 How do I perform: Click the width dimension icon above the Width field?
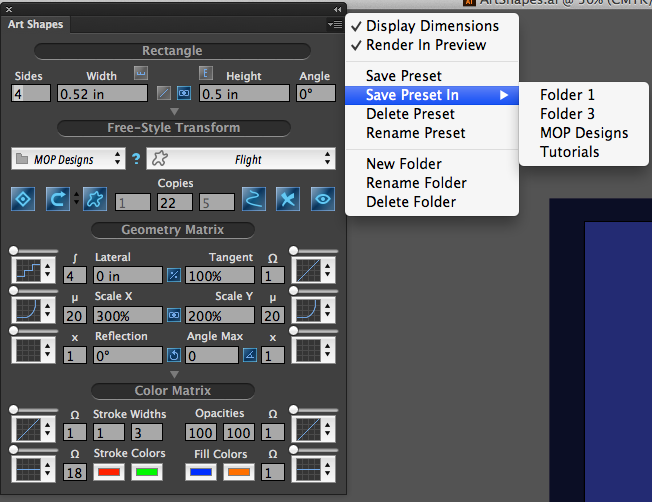(141, 73)
